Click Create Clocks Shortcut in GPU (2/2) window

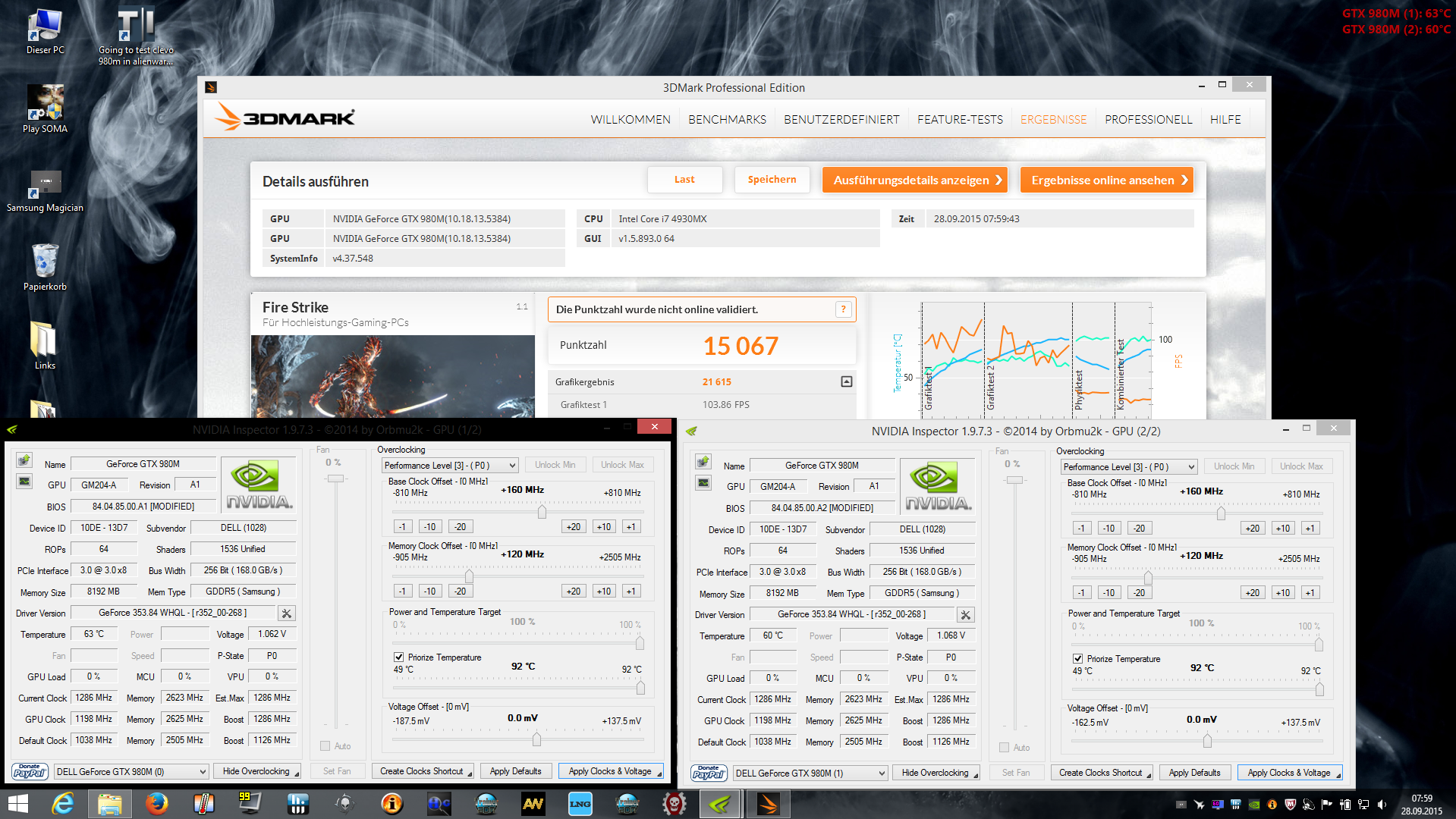click(x=1102, y=773)
